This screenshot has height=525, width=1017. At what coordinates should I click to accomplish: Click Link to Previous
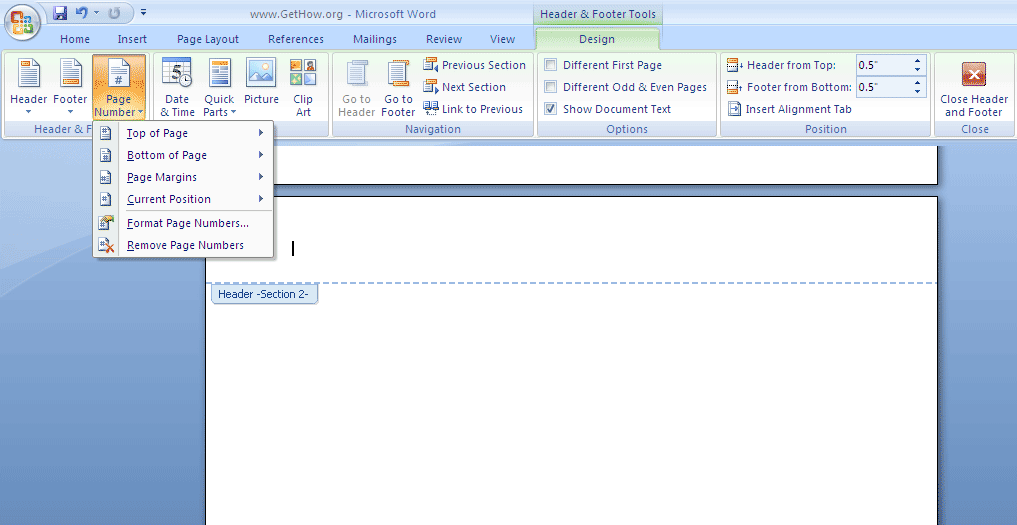[x=473, y=109]
